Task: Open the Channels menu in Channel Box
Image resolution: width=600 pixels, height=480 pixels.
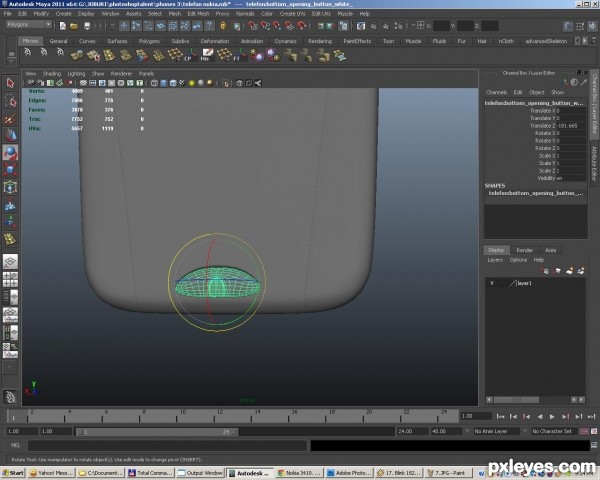Action: coord(496,92)
